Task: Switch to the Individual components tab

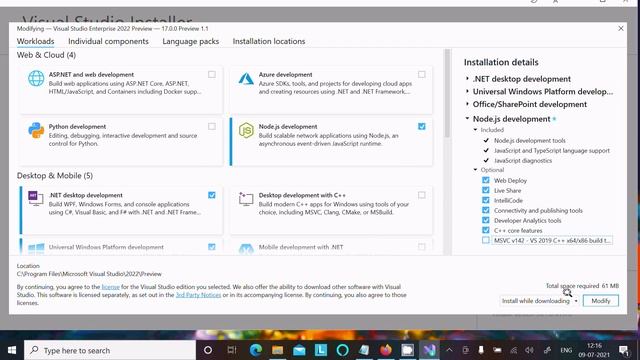Action: pos(108,41)
